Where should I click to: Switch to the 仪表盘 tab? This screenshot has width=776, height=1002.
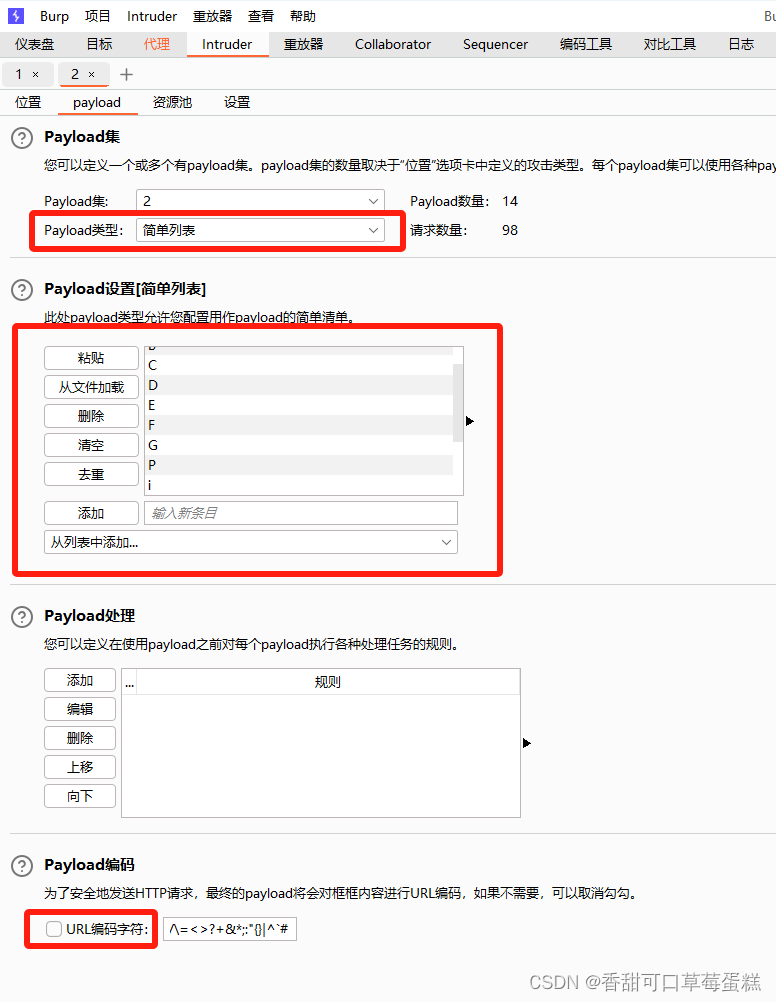pyautogui.click(x=35, y=44)
